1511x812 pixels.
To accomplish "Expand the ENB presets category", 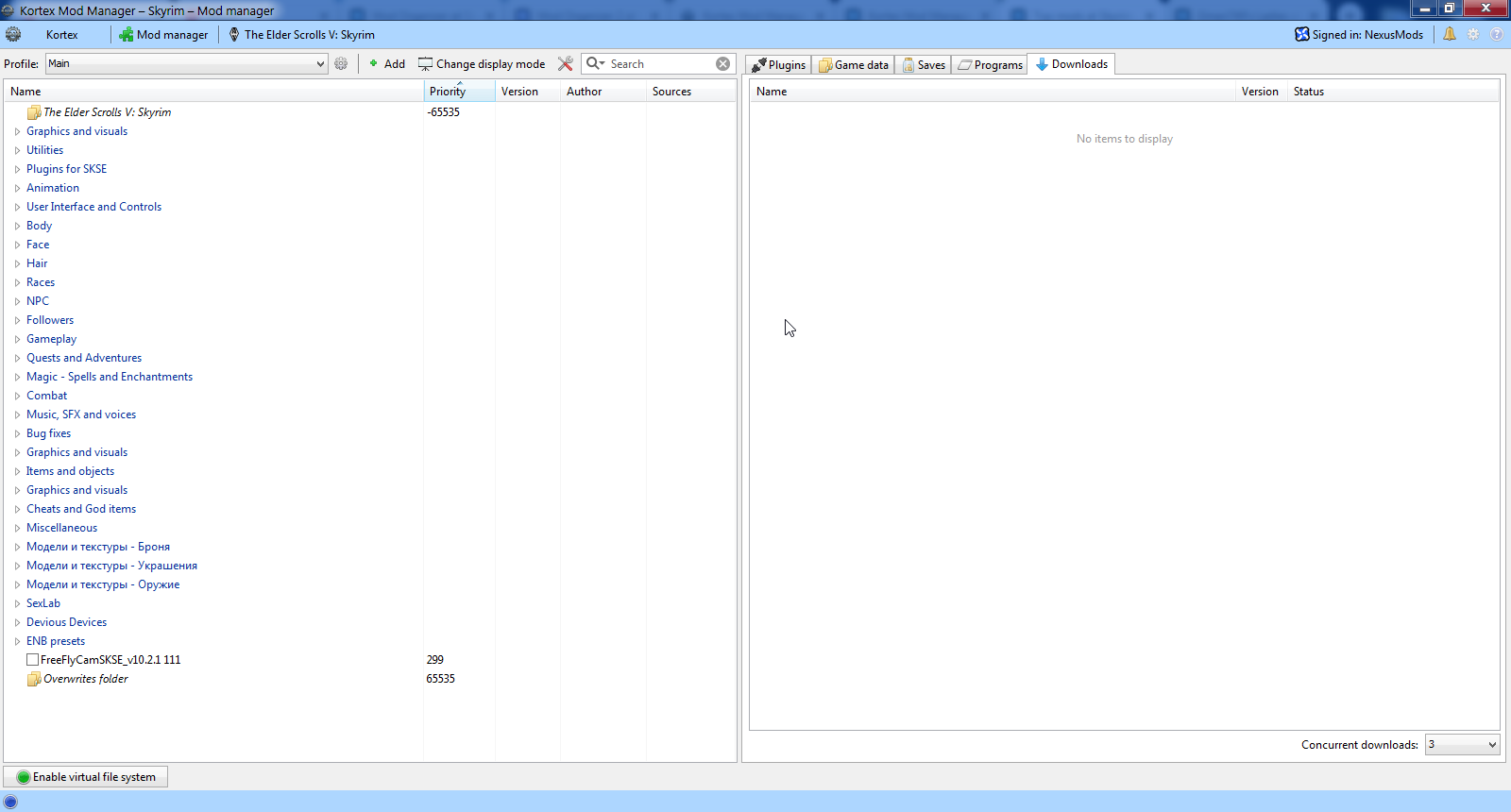I will click(x=17, y=641).
